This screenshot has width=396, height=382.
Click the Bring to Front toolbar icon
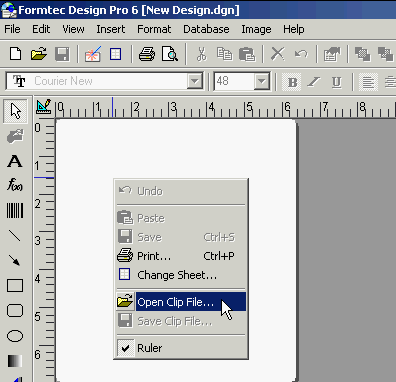pyautogui.click(x=363, y=54)
